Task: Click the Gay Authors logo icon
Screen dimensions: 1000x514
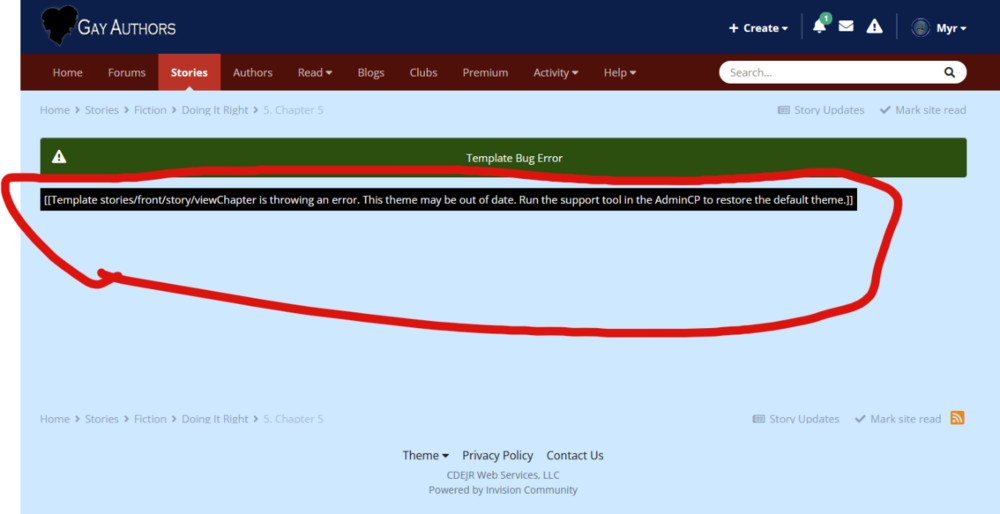Action: coord(59,26)
